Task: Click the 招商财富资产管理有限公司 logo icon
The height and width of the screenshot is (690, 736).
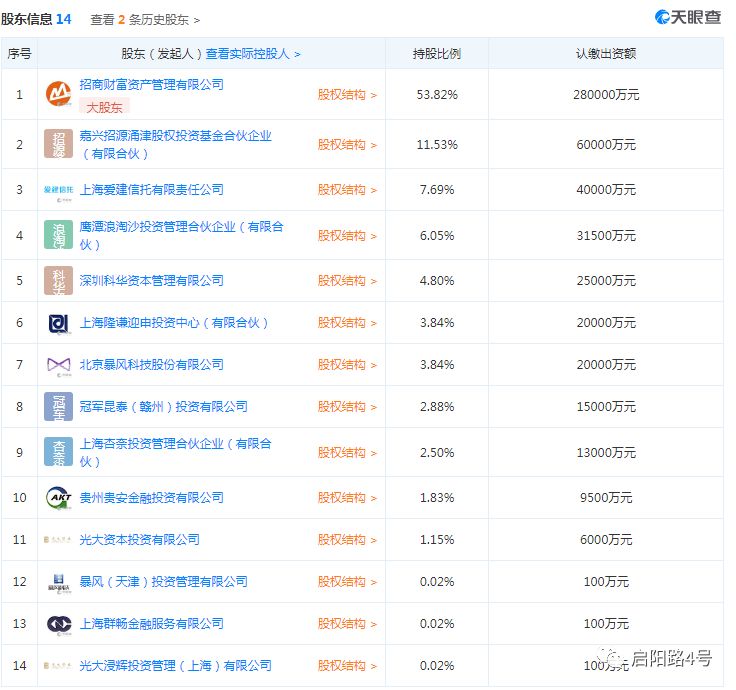Action: pos(58,94)
